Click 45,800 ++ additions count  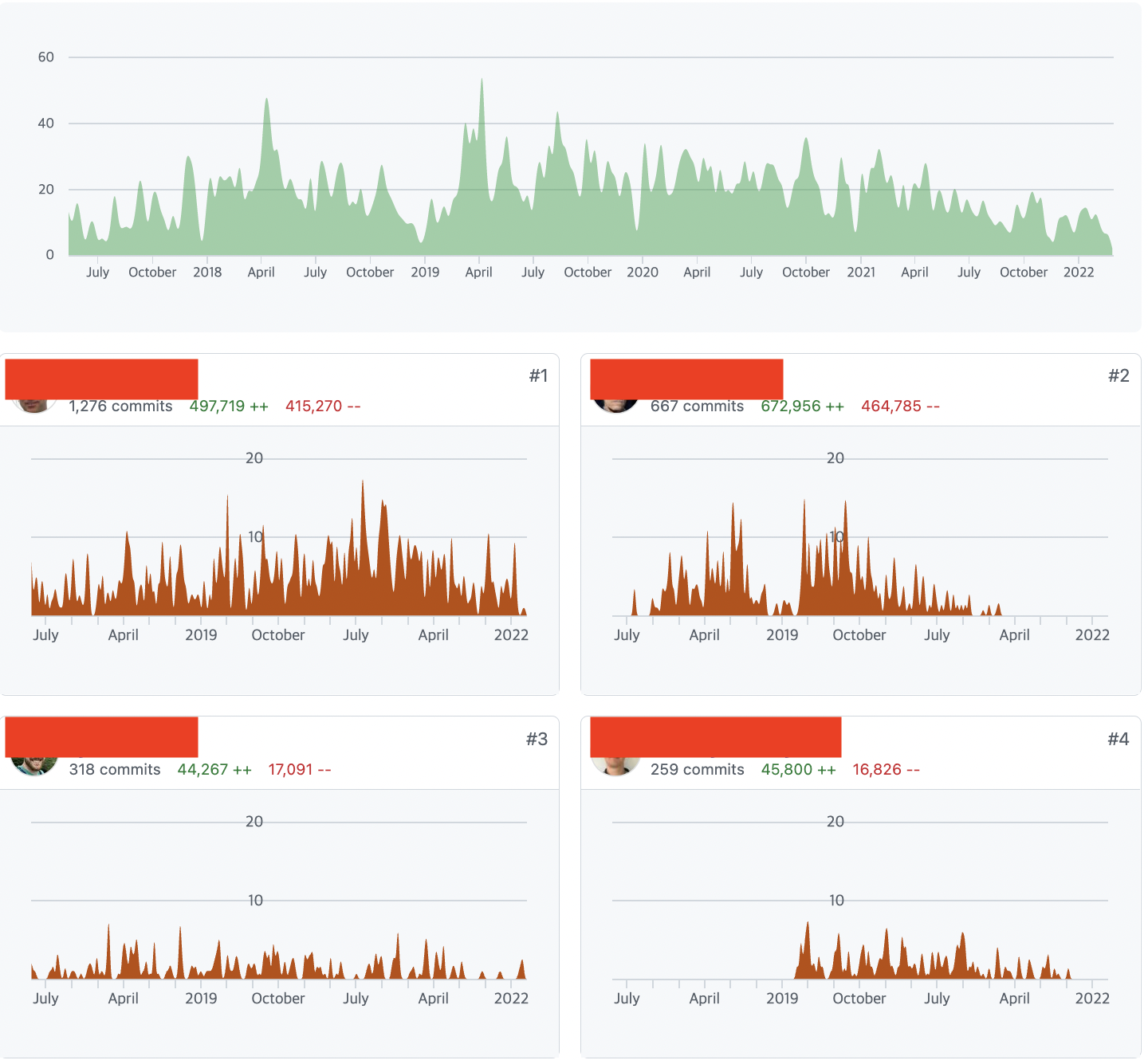tap(798, 769)
